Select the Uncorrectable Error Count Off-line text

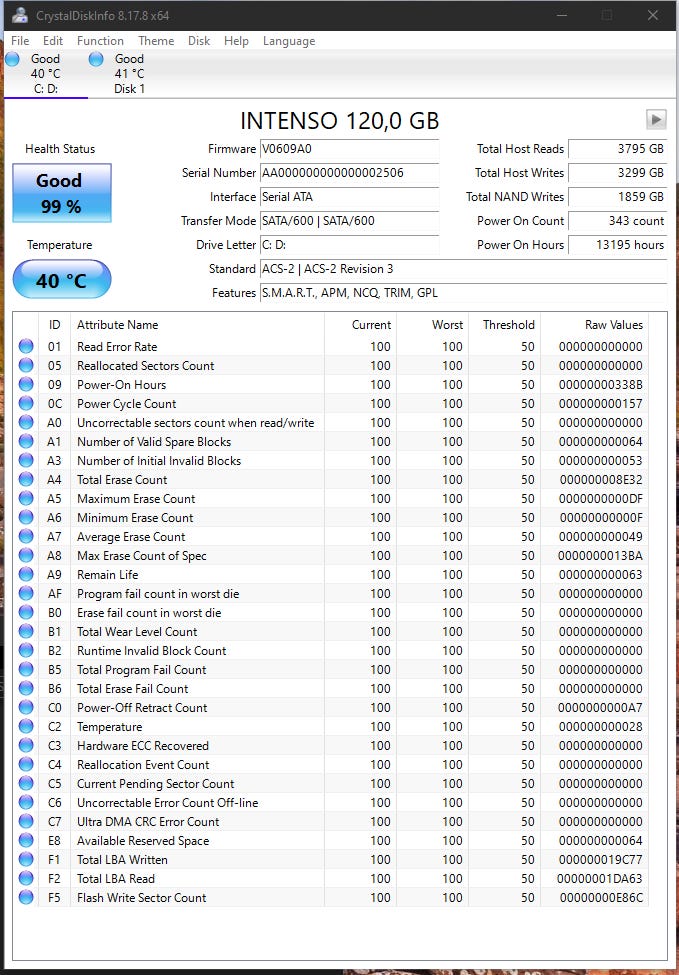[x=167, y=803]
